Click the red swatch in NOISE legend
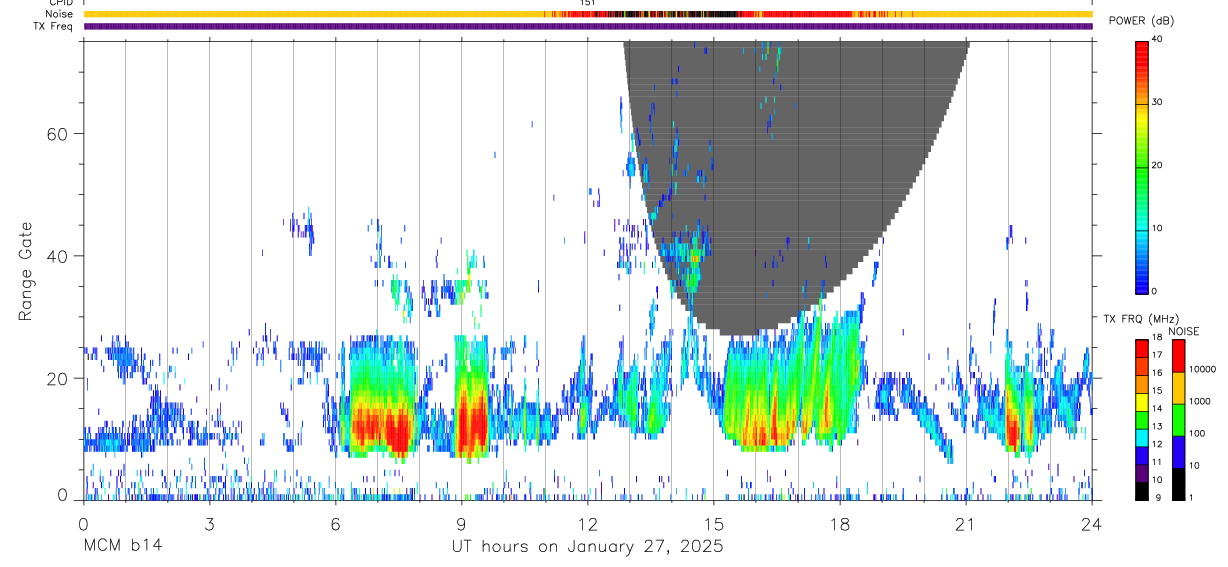The image size is (1228, 567). [1178, 356]
